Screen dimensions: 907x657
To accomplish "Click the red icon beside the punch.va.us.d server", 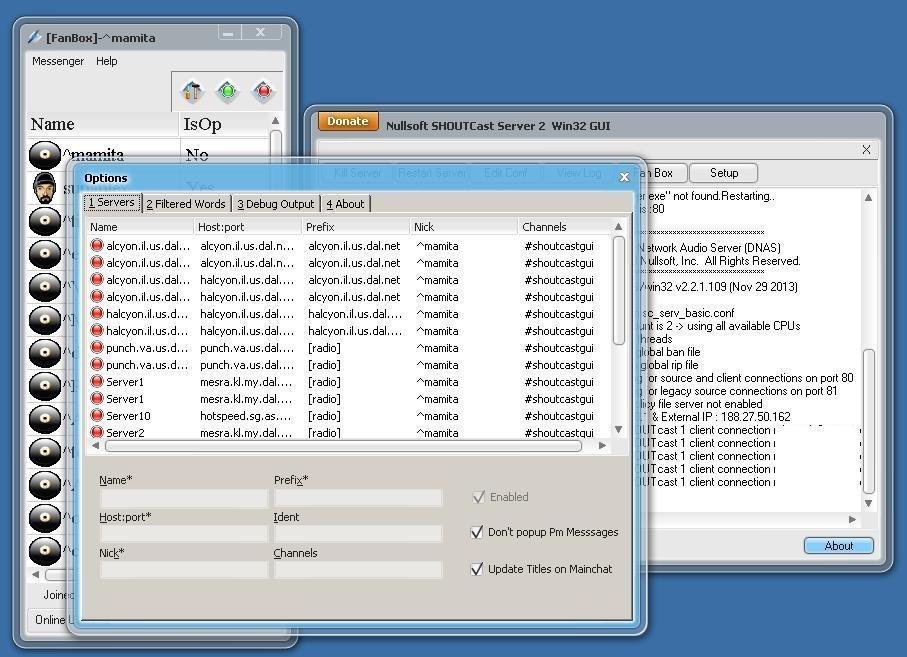I will (99, 348).
